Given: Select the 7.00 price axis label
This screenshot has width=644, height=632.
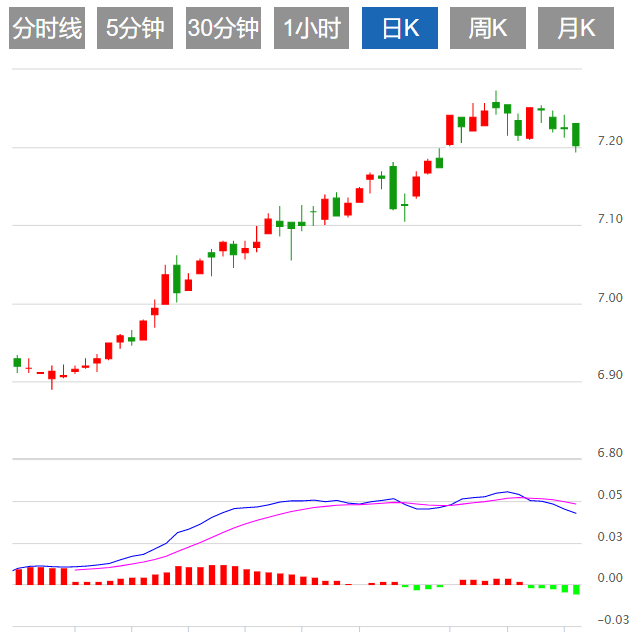Looking at the screenshot, I should [x=609, y=297].
